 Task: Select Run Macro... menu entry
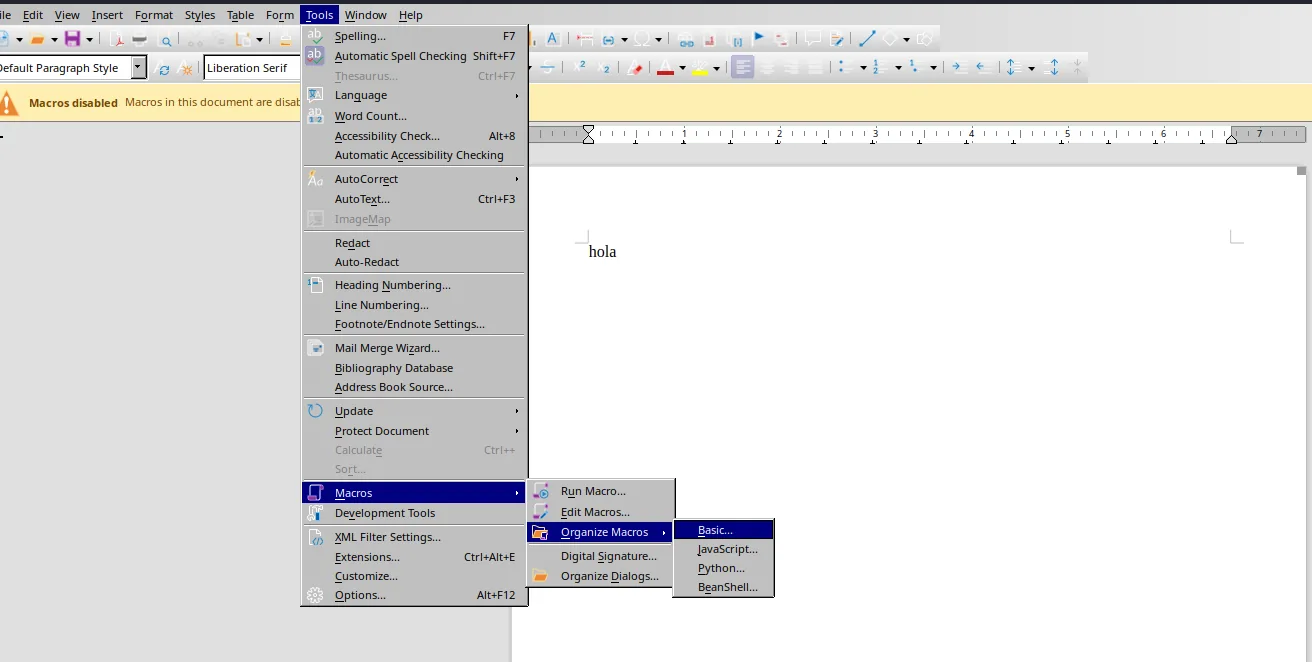[x=601, y=491]
